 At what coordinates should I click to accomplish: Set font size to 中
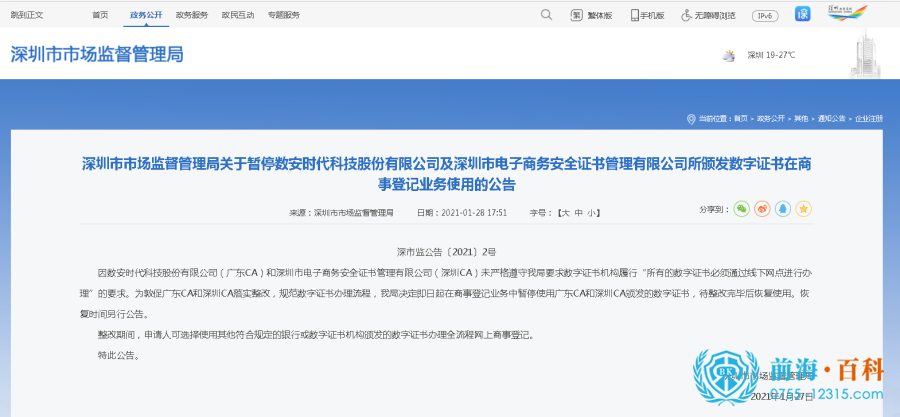click(579, 213)
